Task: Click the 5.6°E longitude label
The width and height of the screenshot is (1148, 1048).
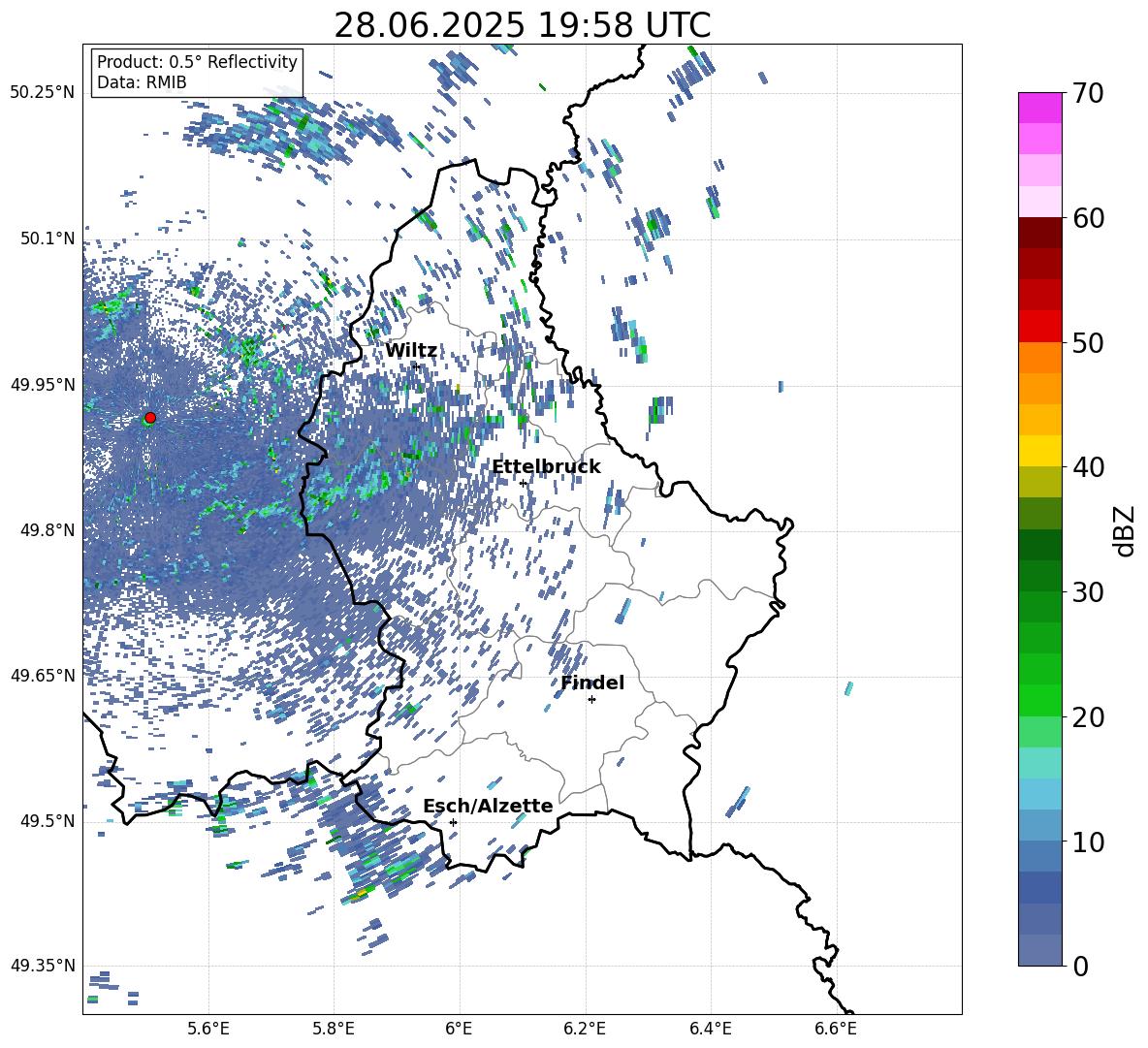Action: [208, 1029]
